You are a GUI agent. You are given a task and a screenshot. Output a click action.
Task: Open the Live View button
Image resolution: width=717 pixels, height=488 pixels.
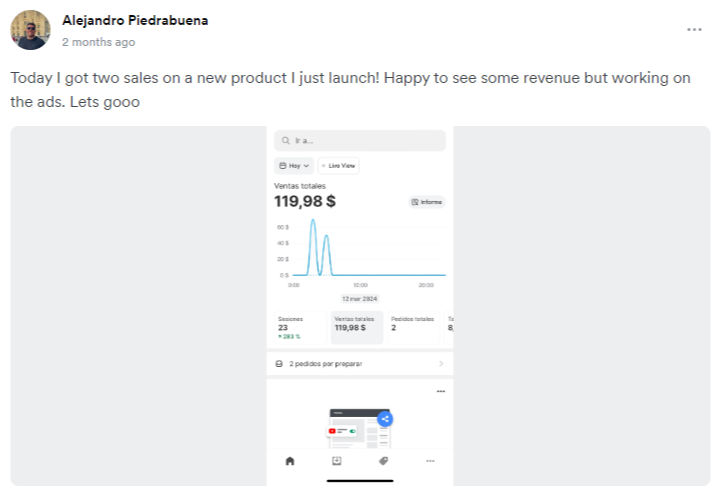(338, 165)
